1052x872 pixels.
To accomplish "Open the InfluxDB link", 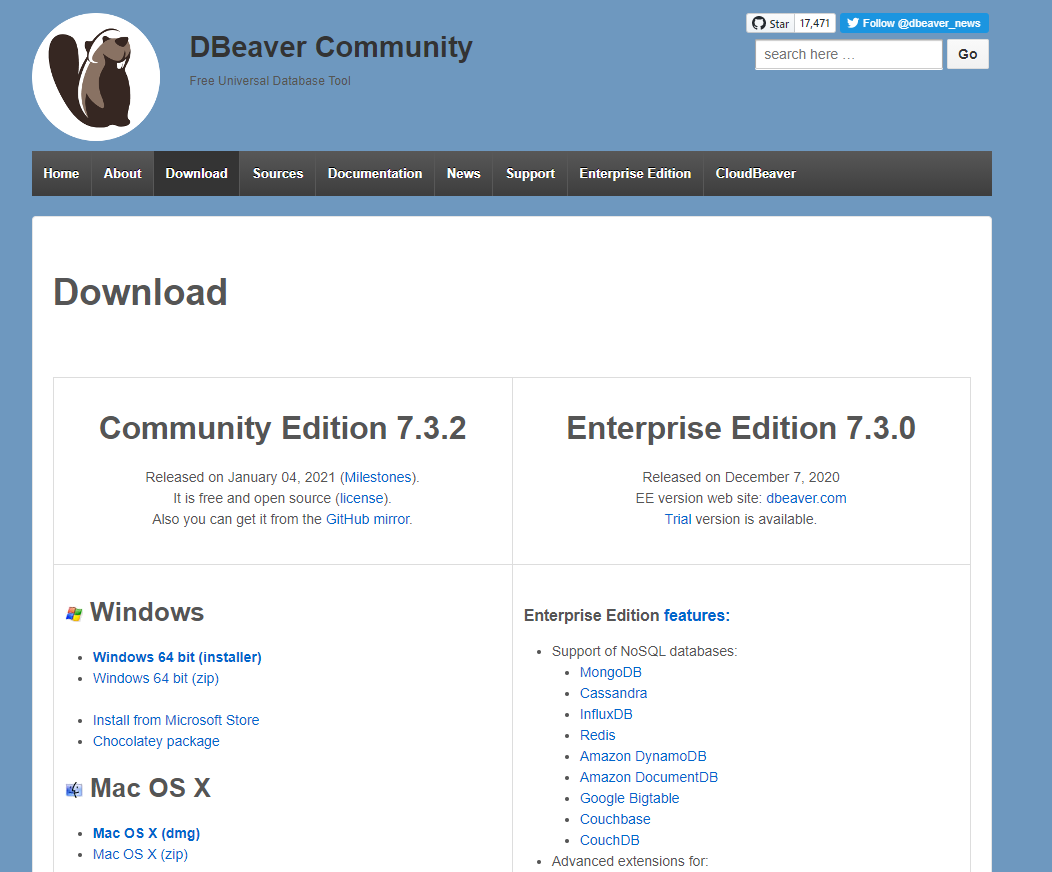I will (x=606, y=714).
